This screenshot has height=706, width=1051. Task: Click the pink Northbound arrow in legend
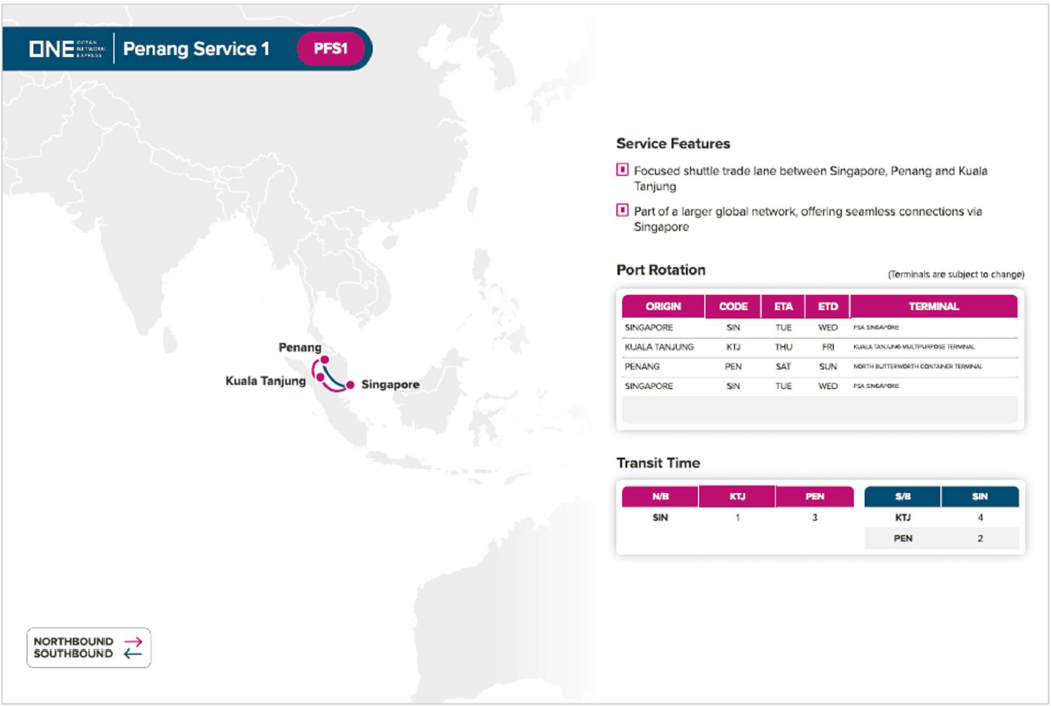(x=132, y=641)
